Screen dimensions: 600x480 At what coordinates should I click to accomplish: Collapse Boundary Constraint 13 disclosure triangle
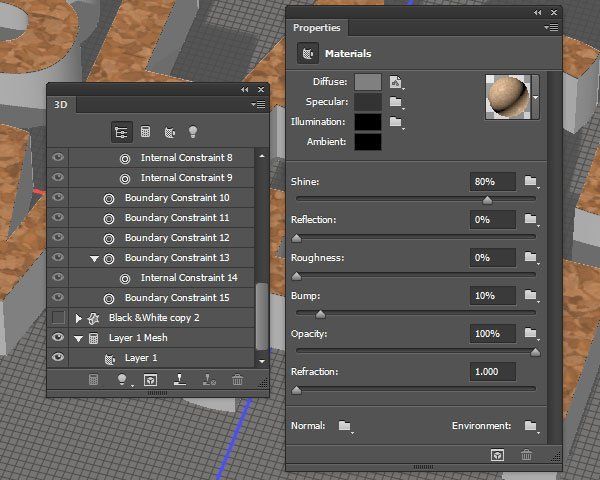click(94, 259)
